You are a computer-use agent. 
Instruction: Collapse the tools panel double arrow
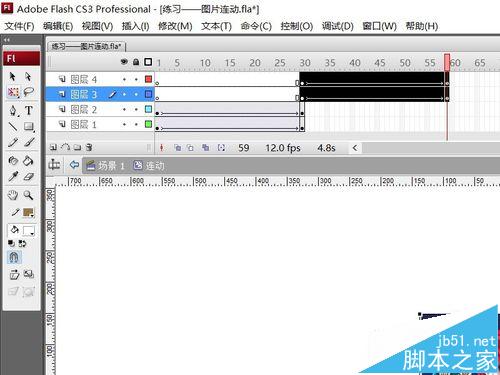click(7, 40)
